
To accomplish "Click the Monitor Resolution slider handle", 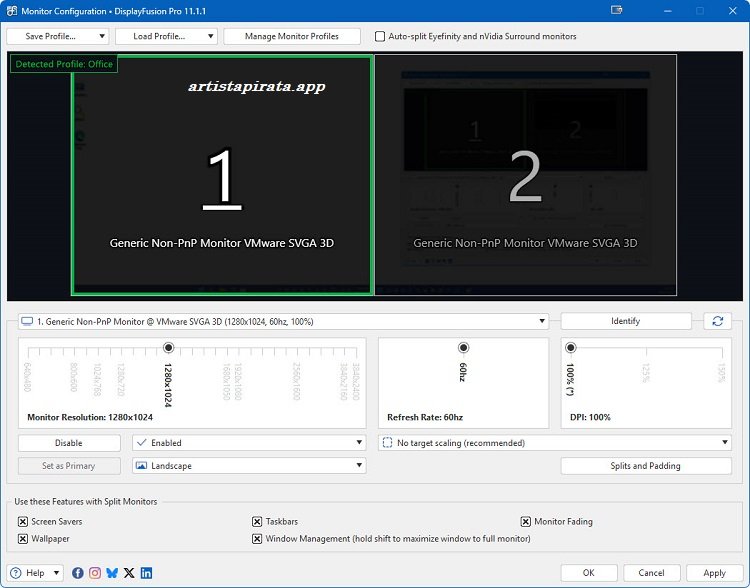I will click(x=168, y=348).
